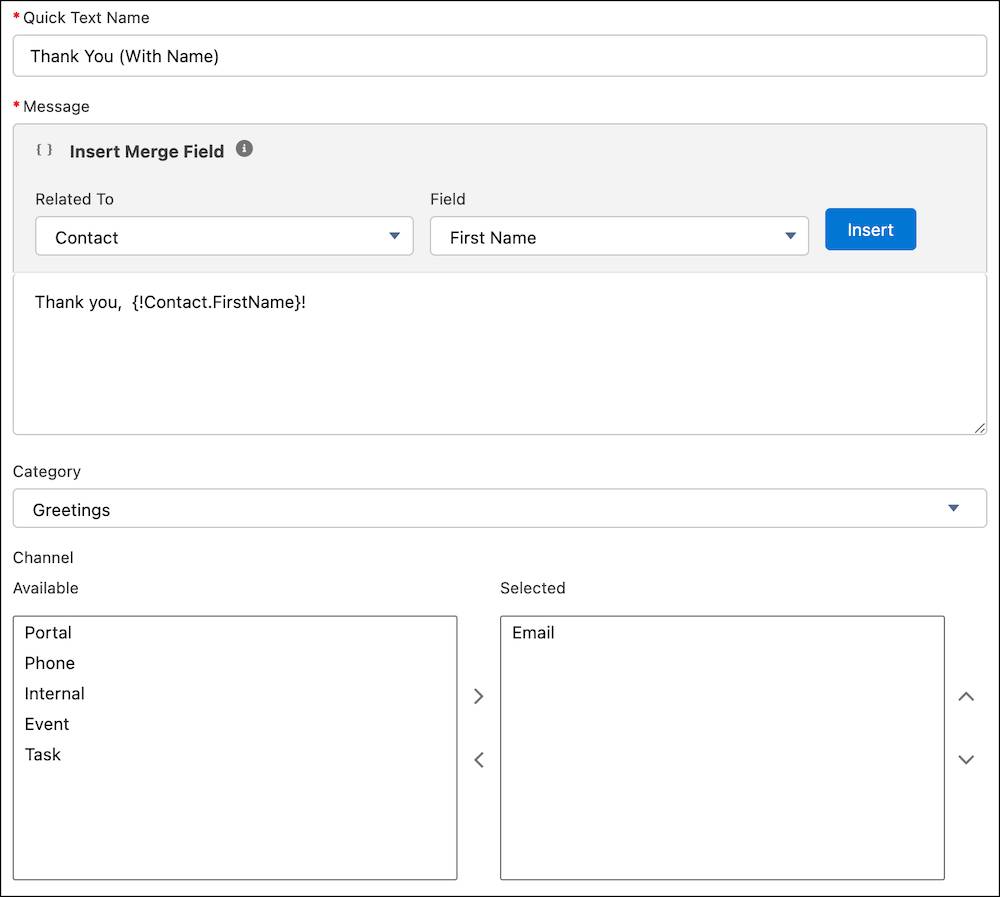The image size is (1000, 897).
Task: Move selected channel to the Selected list
Action: [479, 696]
